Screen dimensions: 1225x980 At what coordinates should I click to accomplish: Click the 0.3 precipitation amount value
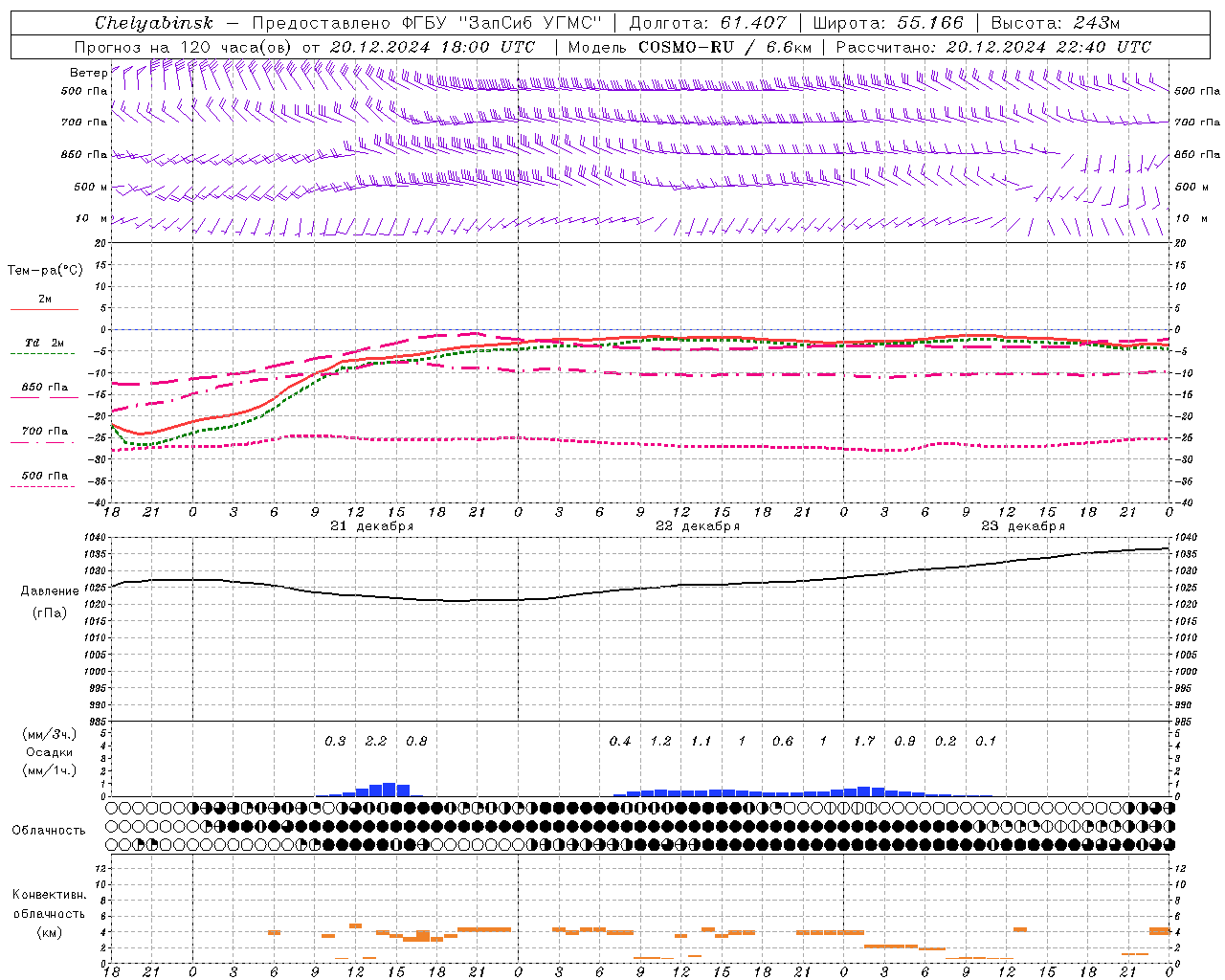[x=335, y=742]
